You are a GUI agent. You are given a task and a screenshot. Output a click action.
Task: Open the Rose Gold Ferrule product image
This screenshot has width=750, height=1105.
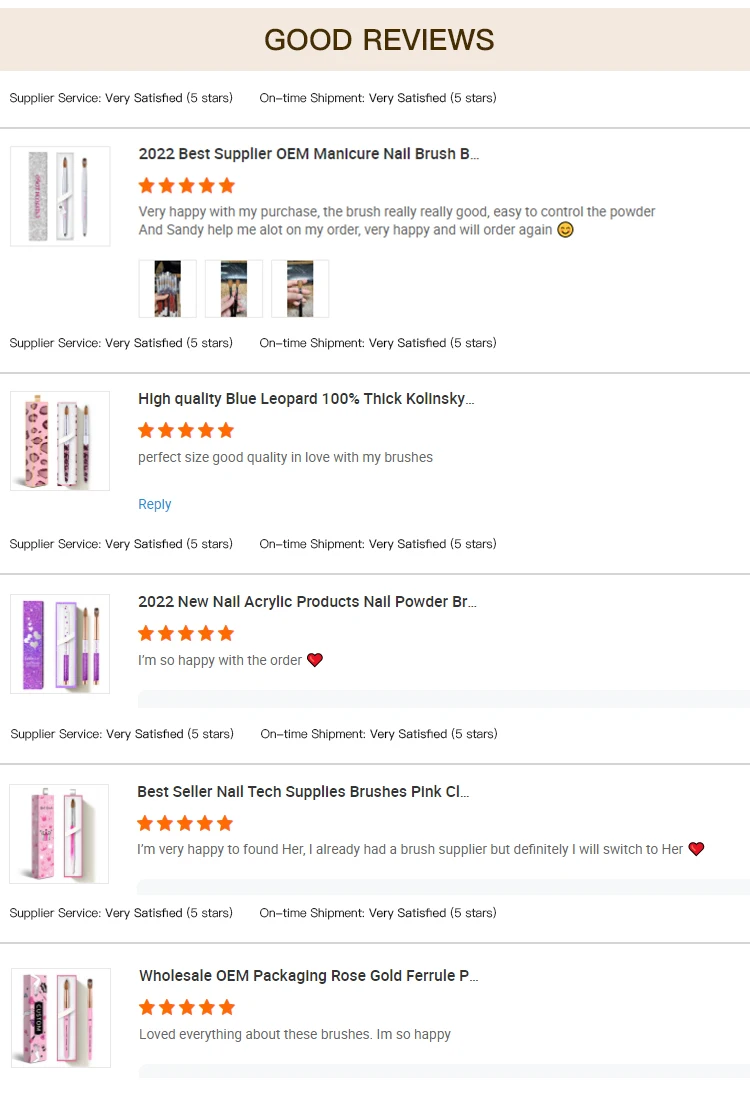click(61, 1017)
